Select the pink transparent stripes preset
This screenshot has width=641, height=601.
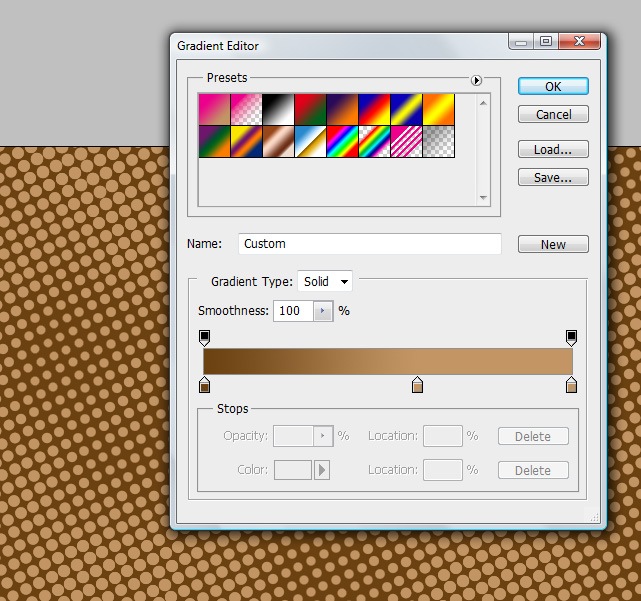point(407,140)
